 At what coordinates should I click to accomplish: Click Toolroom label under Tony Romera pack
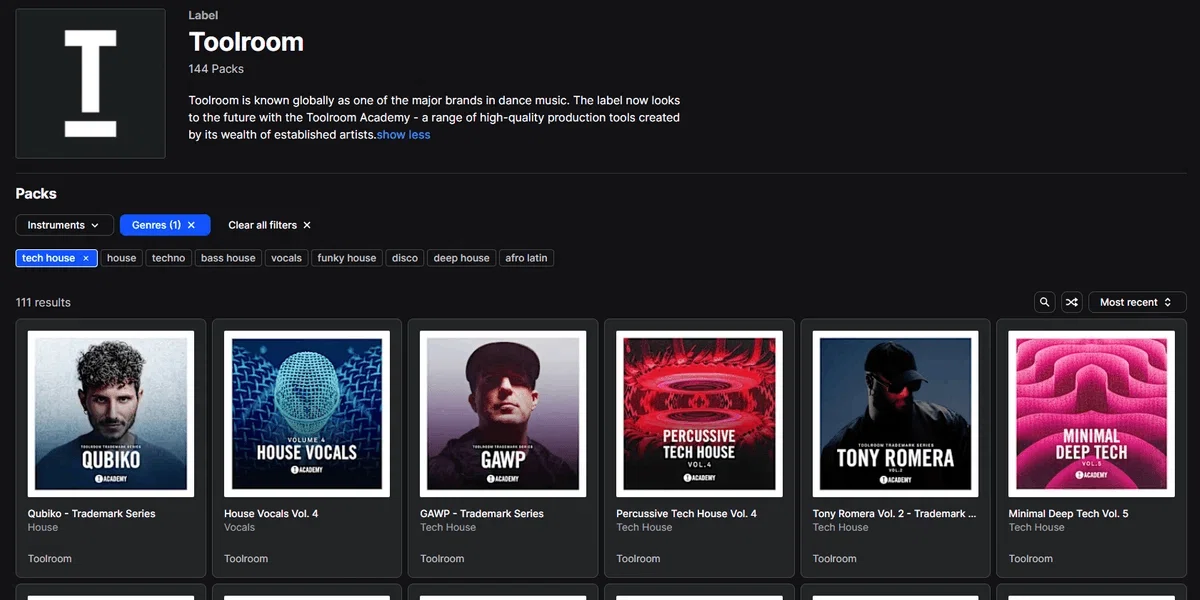(x=834, y=559)
